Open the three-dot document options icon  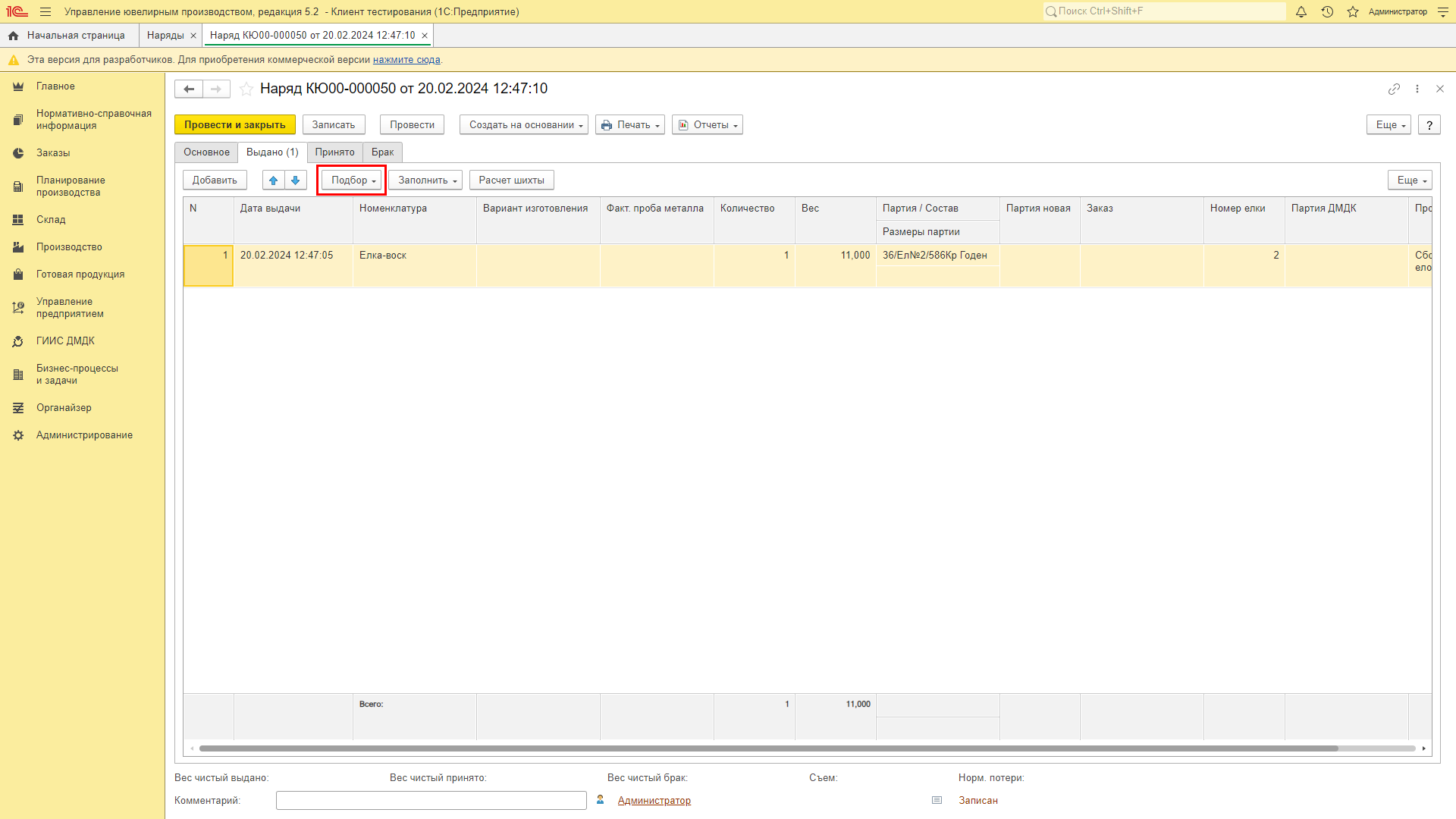pyautogui.click(x=1417, y=89)
